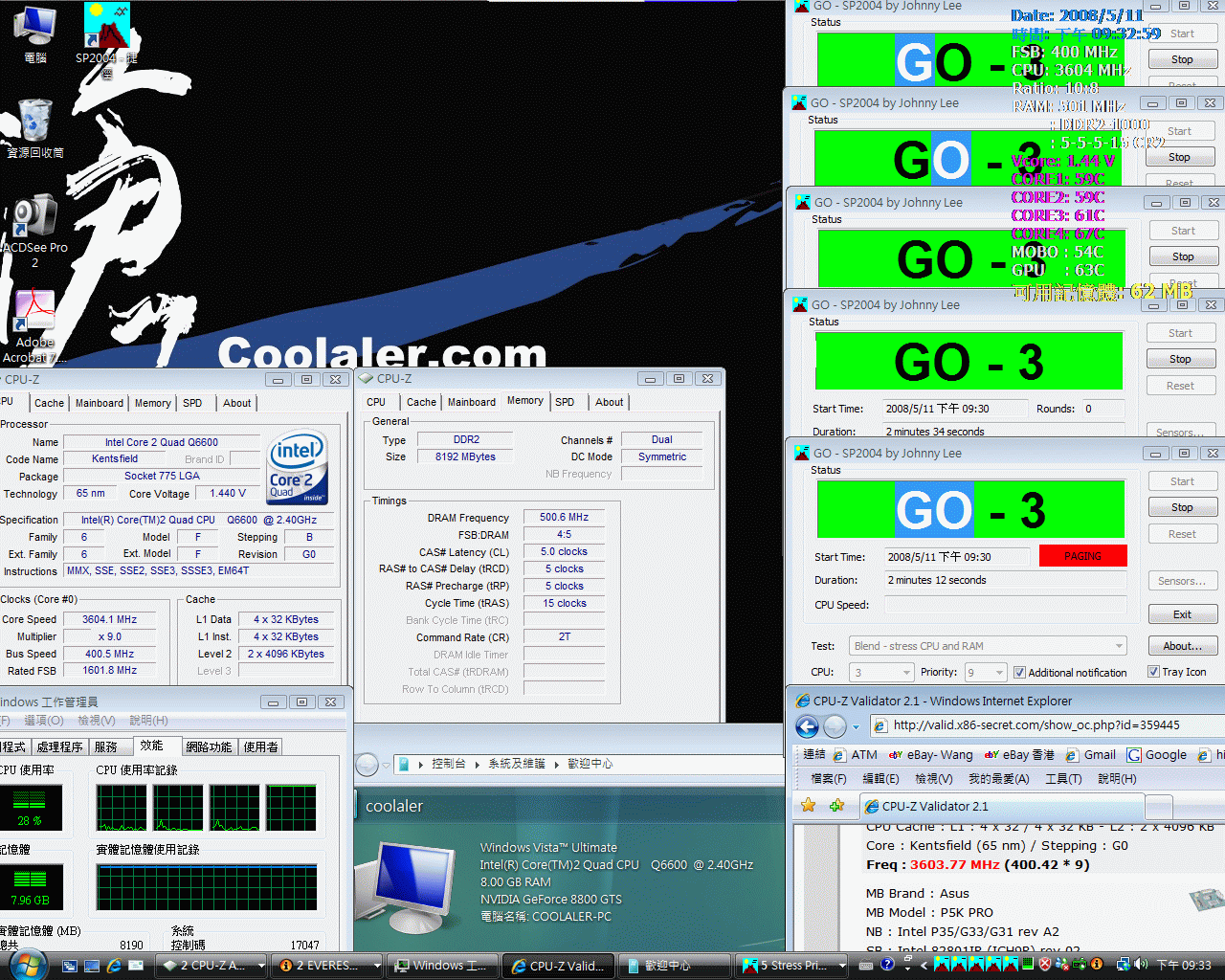Open the Adobe Acrobat 7 desktop icon
The height and width of the screenshot is (980, 1225).
[x=35, y=325]
